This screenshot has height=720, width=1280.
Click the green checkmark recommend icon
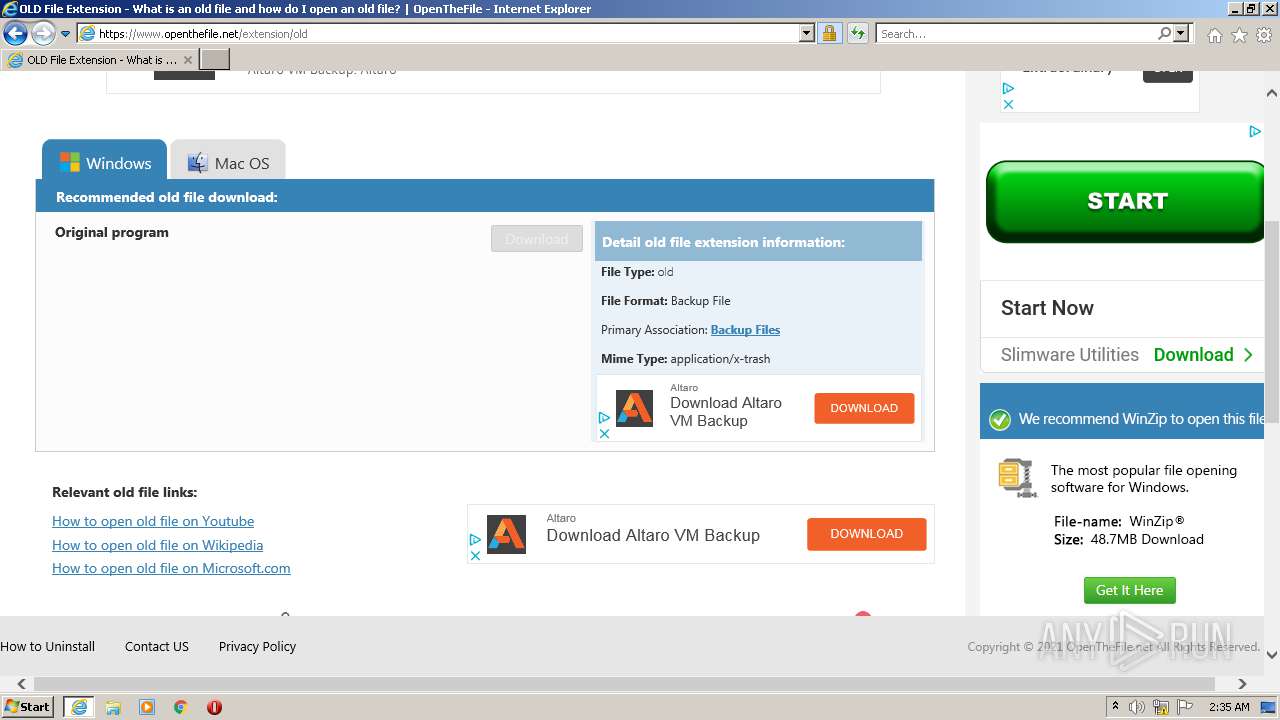pyautogui.click(x=1000, y=420)
